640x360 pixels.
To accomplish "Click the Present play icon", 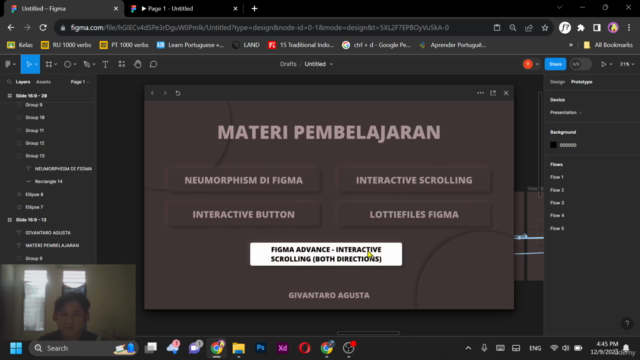I will (603, 64).
